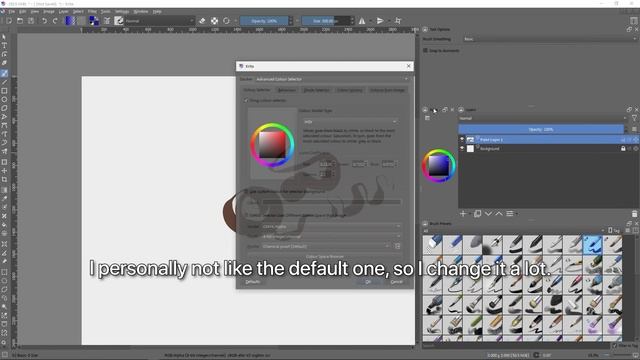Click the Defaults button in dialog
This screenshot has height=360, width=640.
(253, 282)
